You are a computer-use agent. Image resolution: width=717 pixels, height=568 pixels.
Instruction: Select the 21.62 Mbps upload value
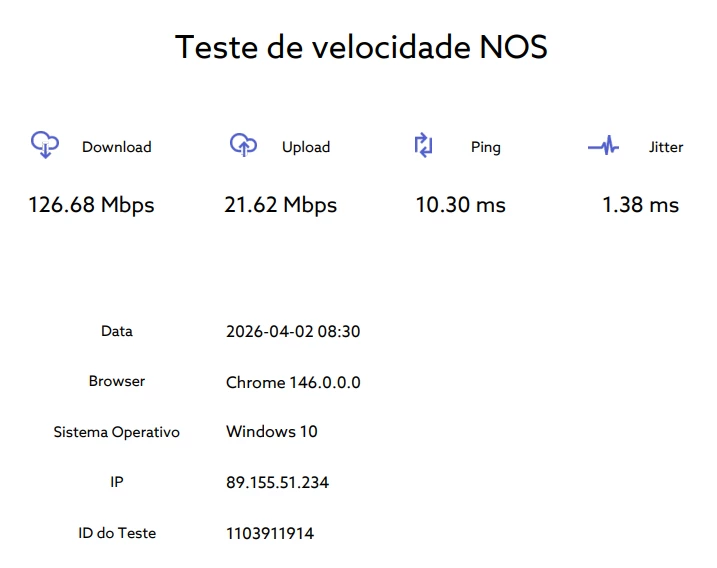(280, 205)
